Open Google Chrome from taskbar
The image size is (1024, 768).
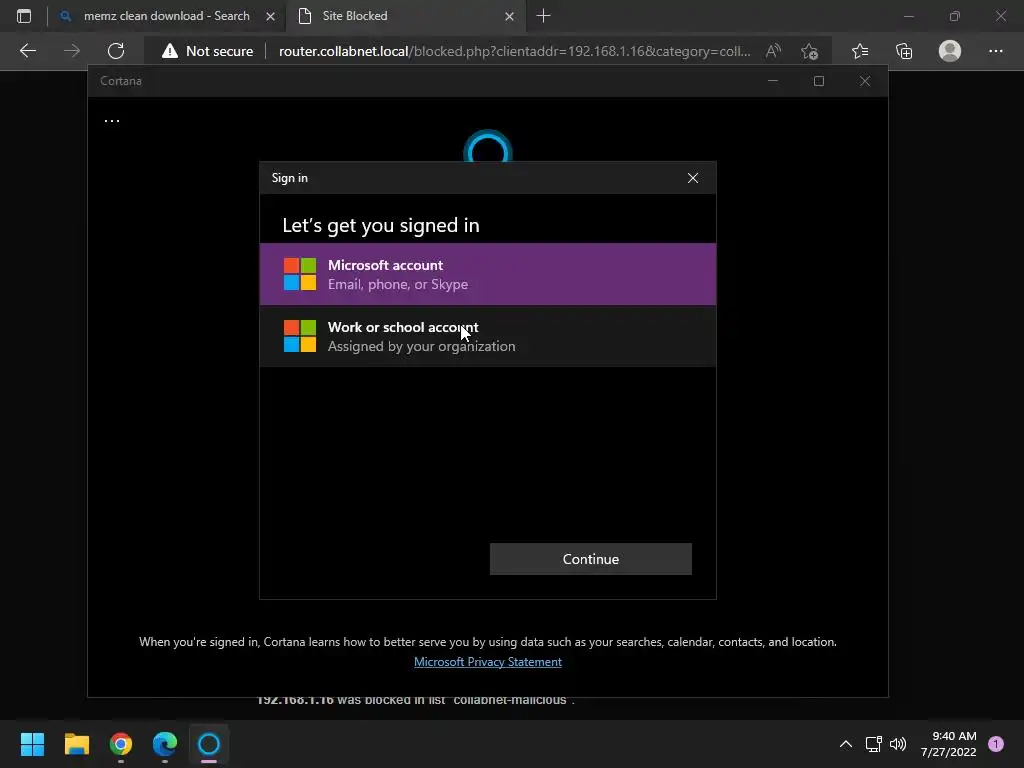(121, 744)
